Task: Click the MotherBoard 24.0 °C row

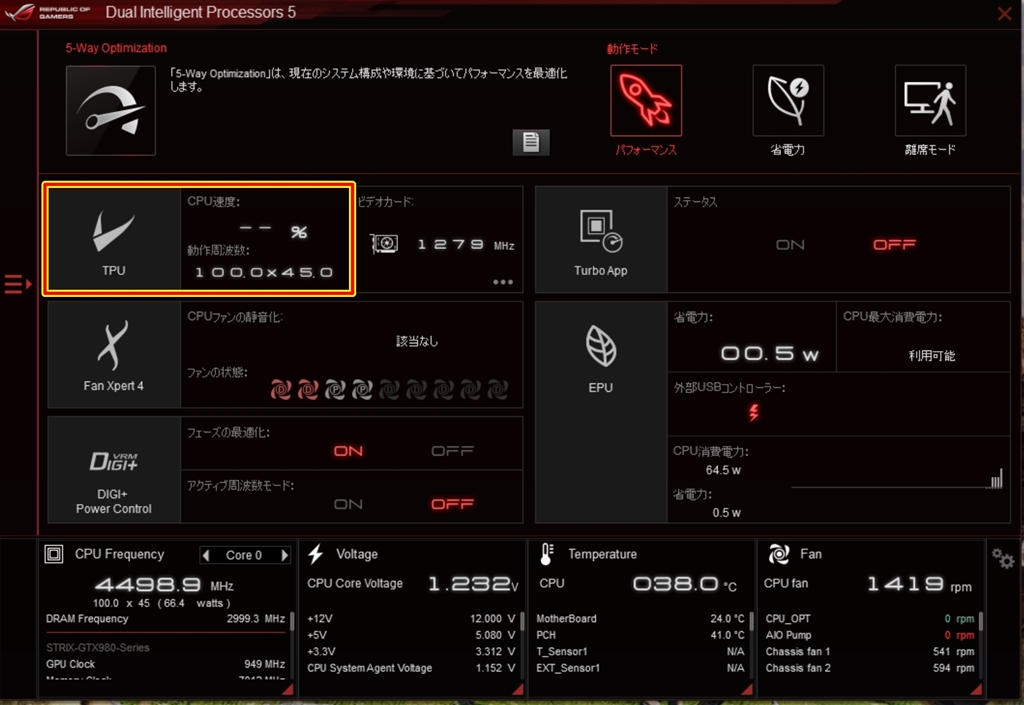Action: [x=641, y=618]
